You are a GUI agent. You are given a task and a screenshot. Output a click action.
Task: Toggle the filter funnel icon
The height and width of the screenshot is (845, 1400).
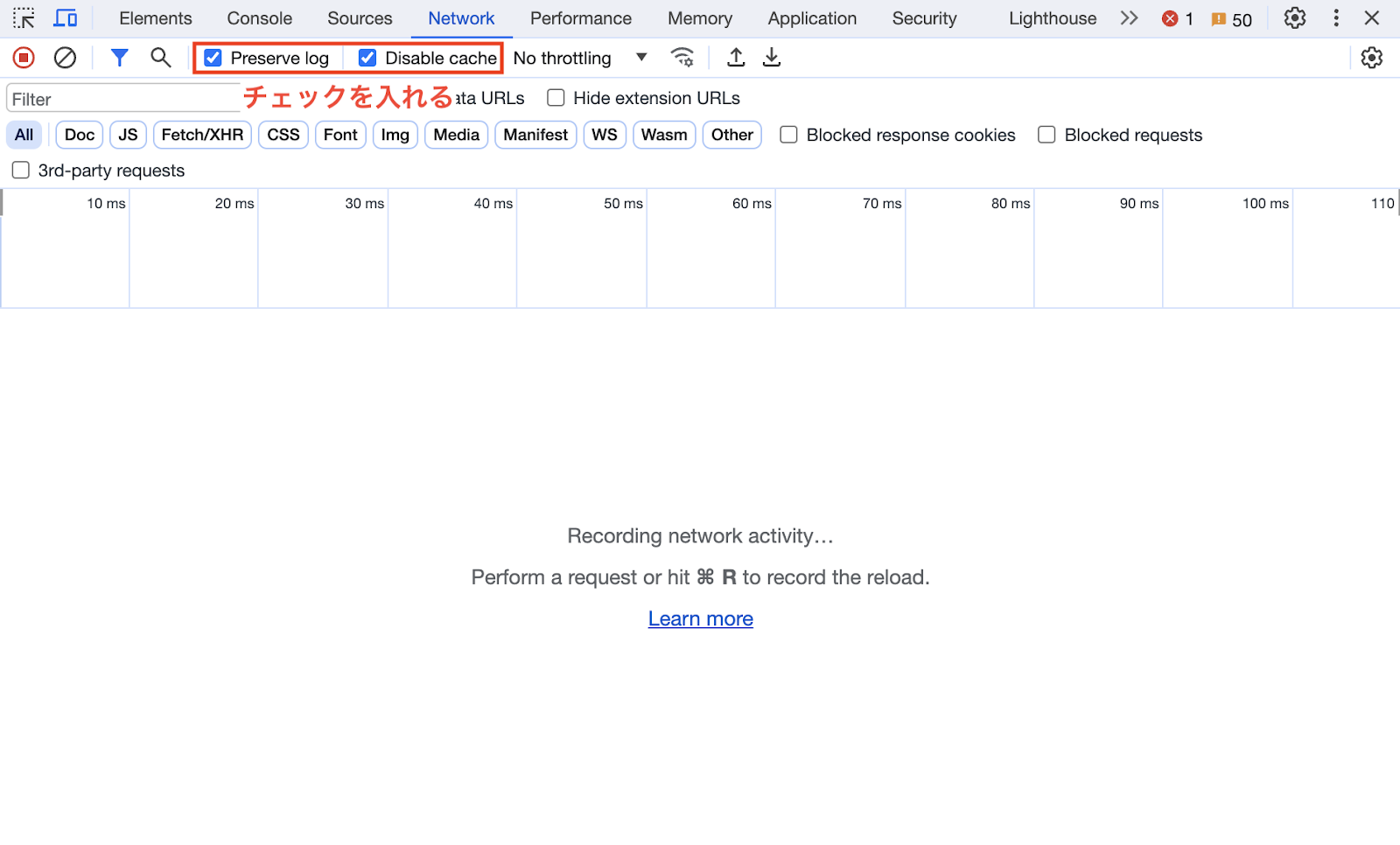[x=119, y=58]
